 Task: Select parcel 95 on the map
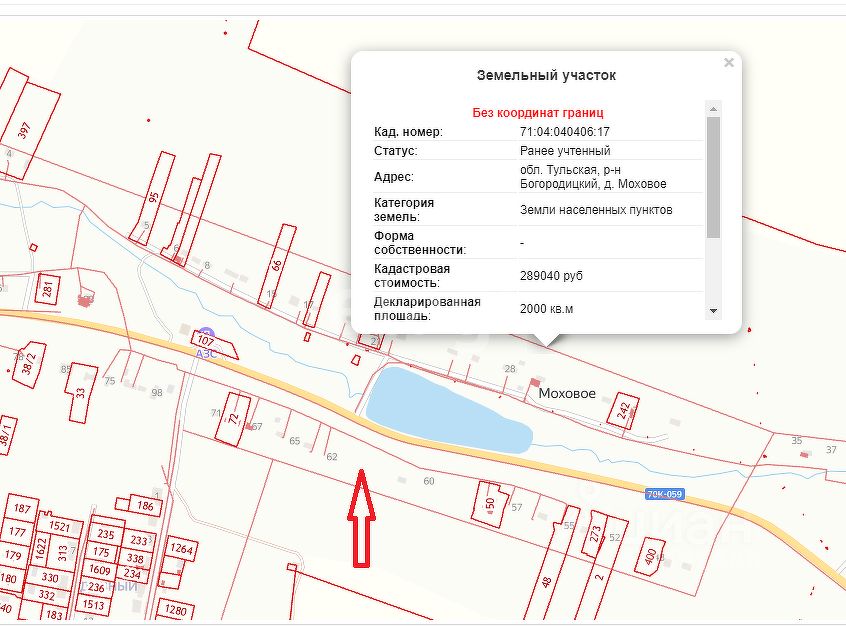pos(153,198)
